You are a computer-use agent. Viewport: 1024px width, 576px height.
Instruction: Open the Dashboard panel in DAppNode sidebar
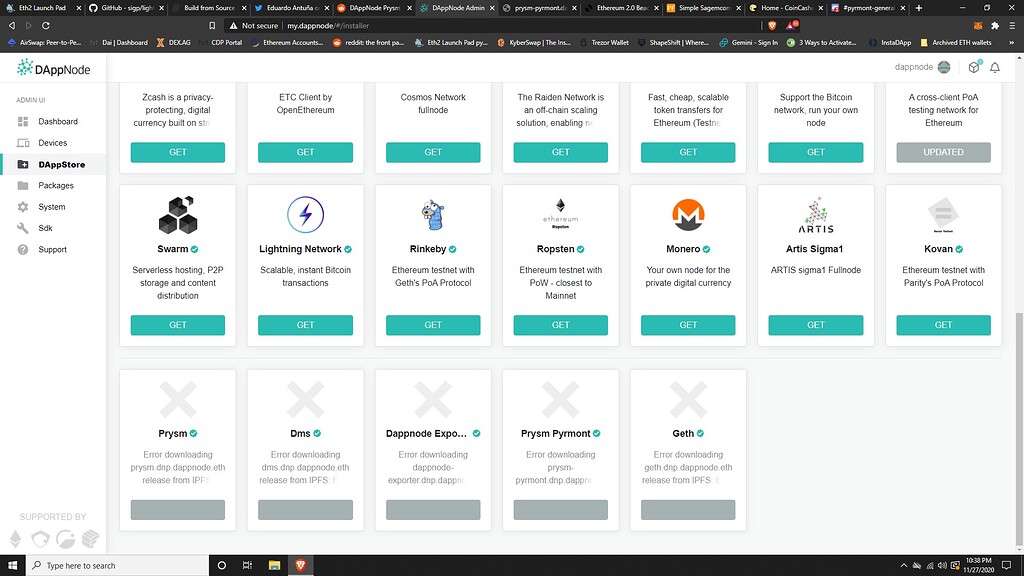[60, 122]
